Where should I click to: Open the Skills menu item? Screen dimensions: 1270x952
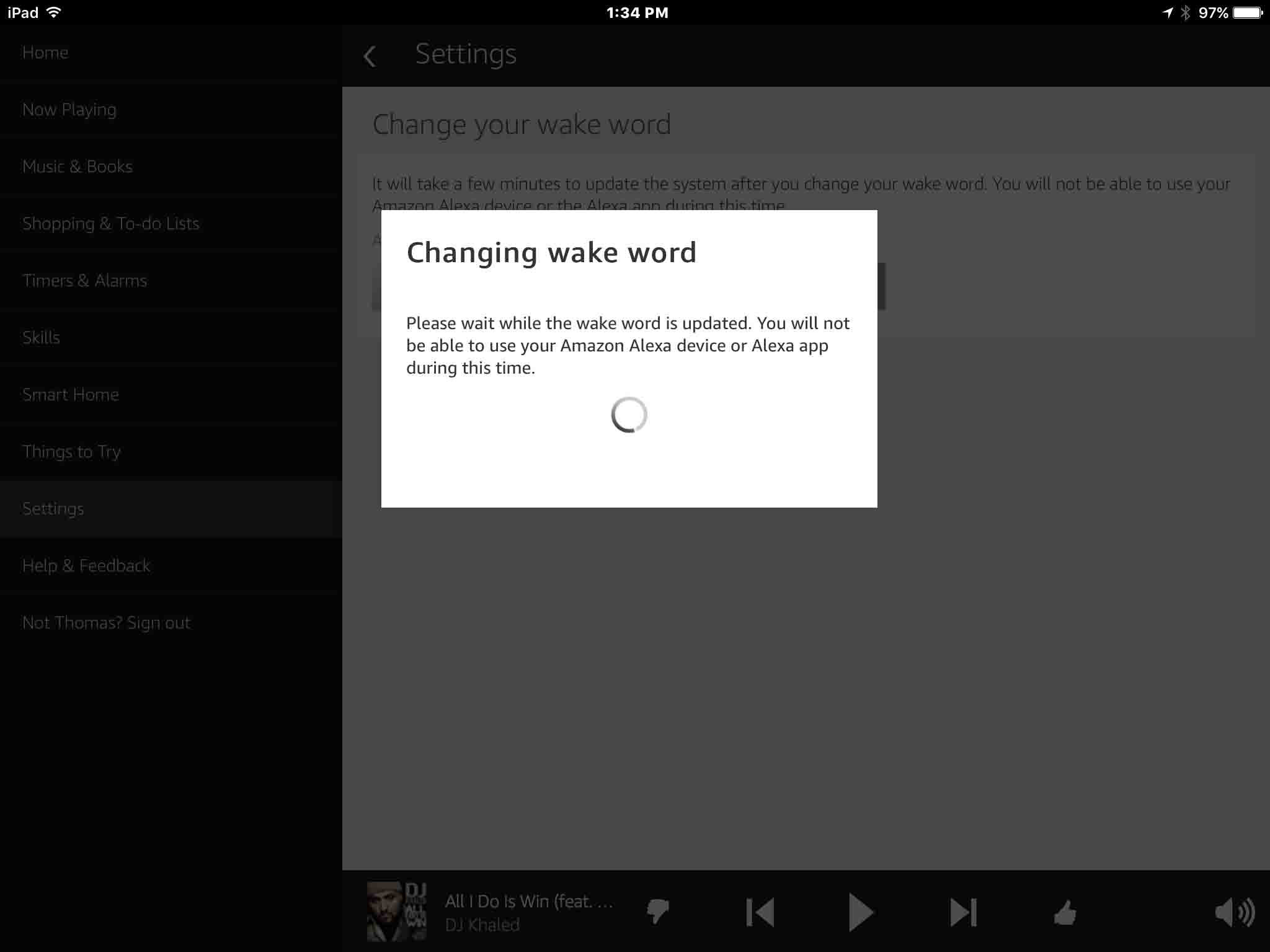tap(42, 338)
